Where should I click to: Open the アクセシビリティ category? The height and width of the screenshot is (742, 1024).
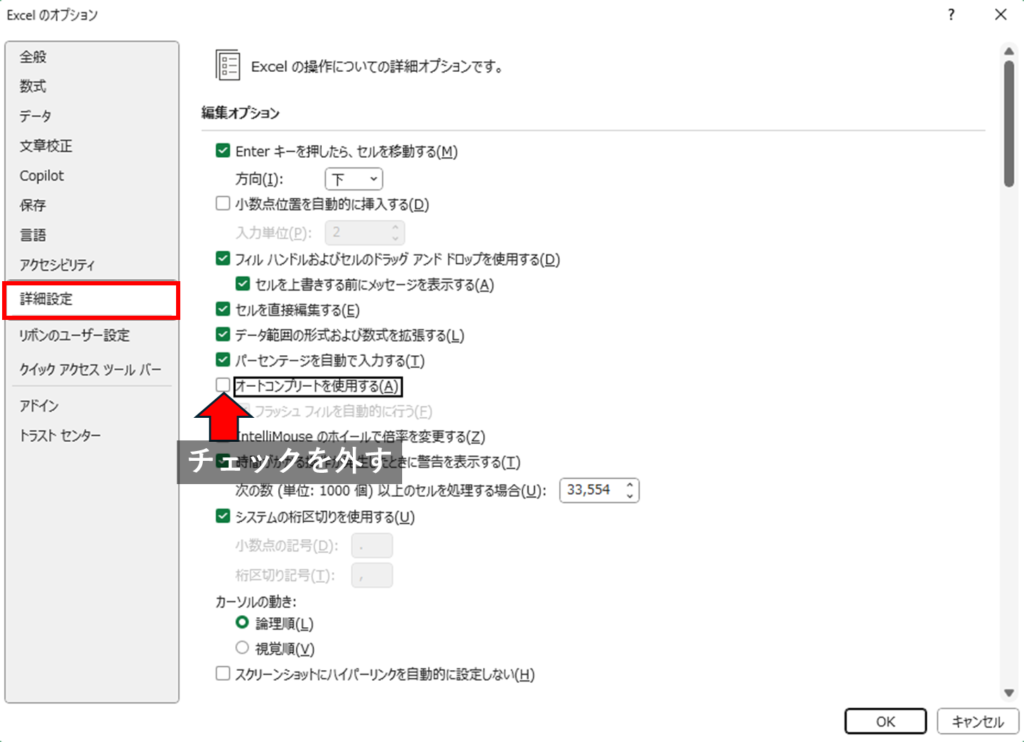click(x=57, y=265)
